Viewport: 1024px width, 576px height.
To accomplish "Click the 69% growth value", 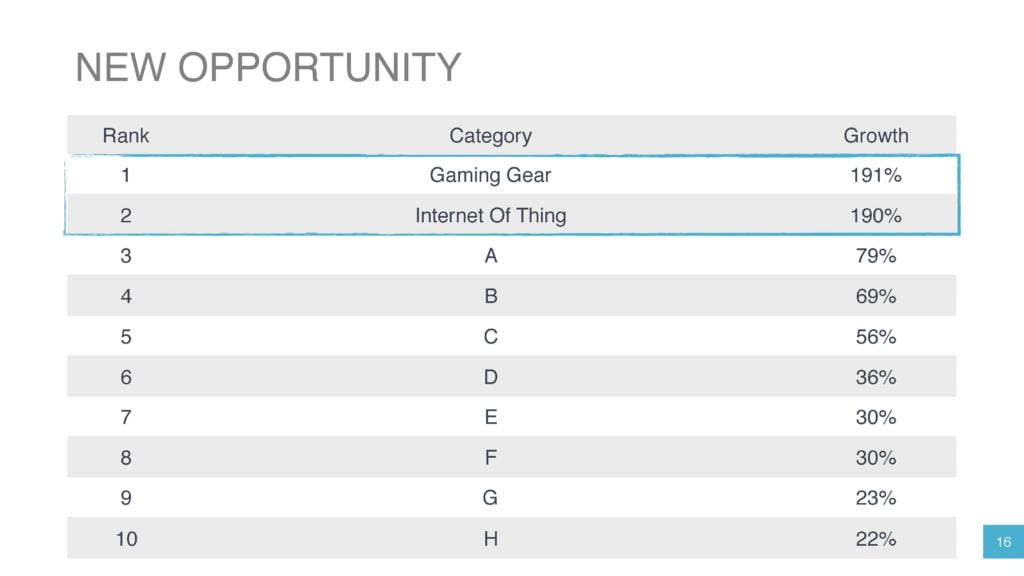I will coord(876,296).
